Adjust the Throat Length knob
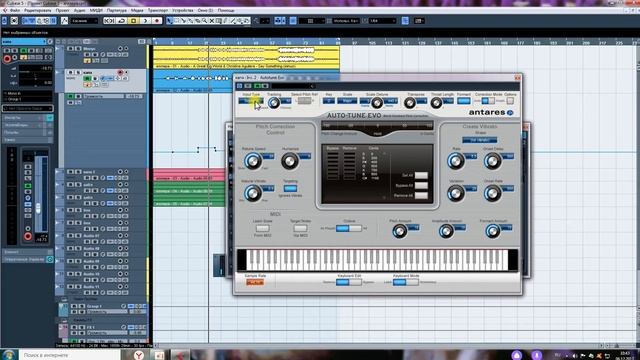This screenshot has height=360, width=640. pyautogui.click(x=436, y=103)
